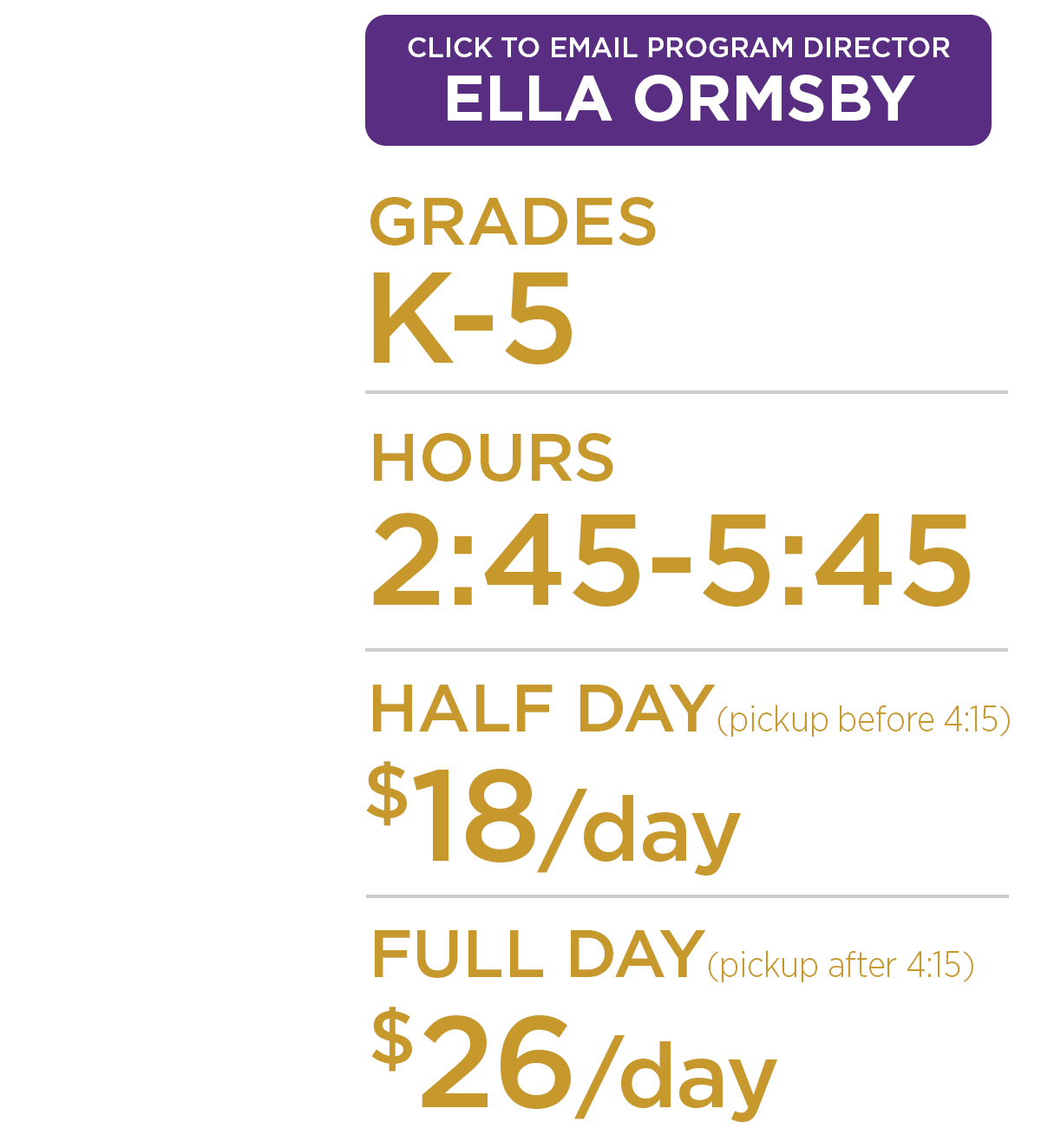Click the dollar sign before 26
Image resolution: width=1041 pixels, height=1148 pixels.
coord(392,1037)
